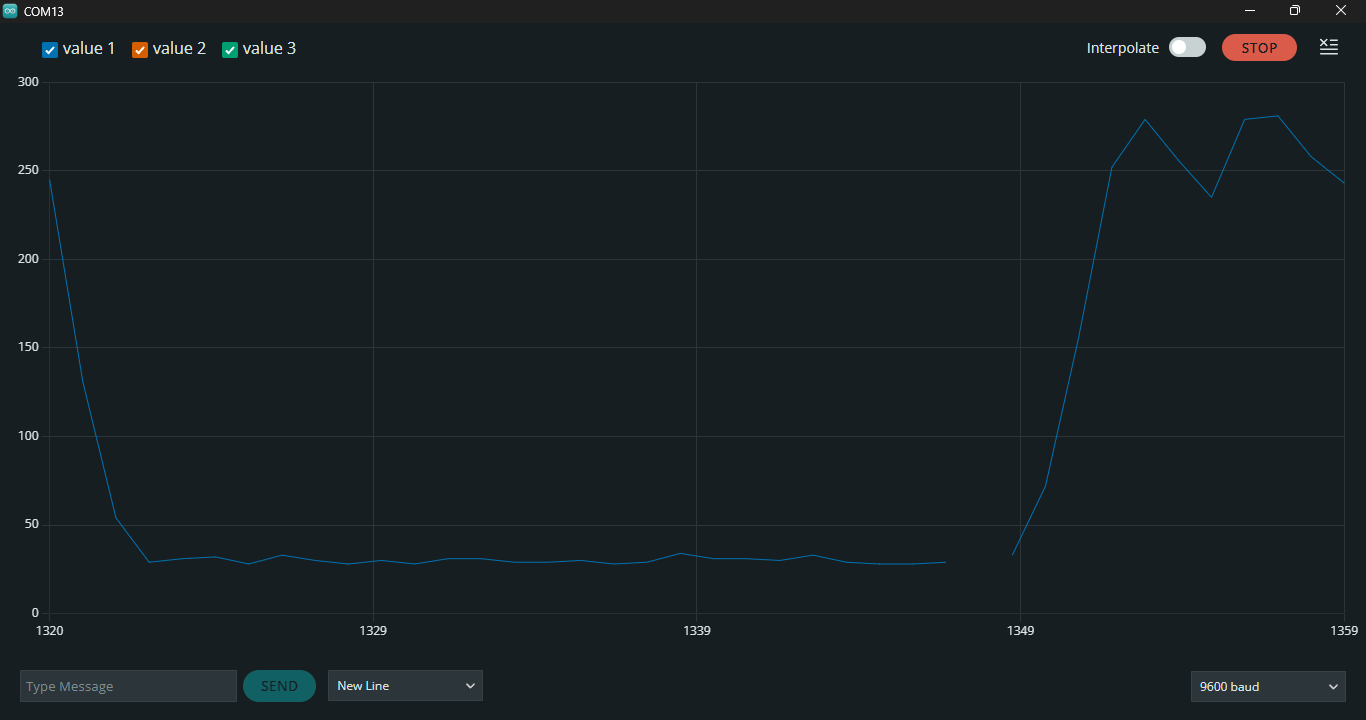Click the Type Message input field
1366x720 pixels.
pyautogui.click(x=128, y=686)
